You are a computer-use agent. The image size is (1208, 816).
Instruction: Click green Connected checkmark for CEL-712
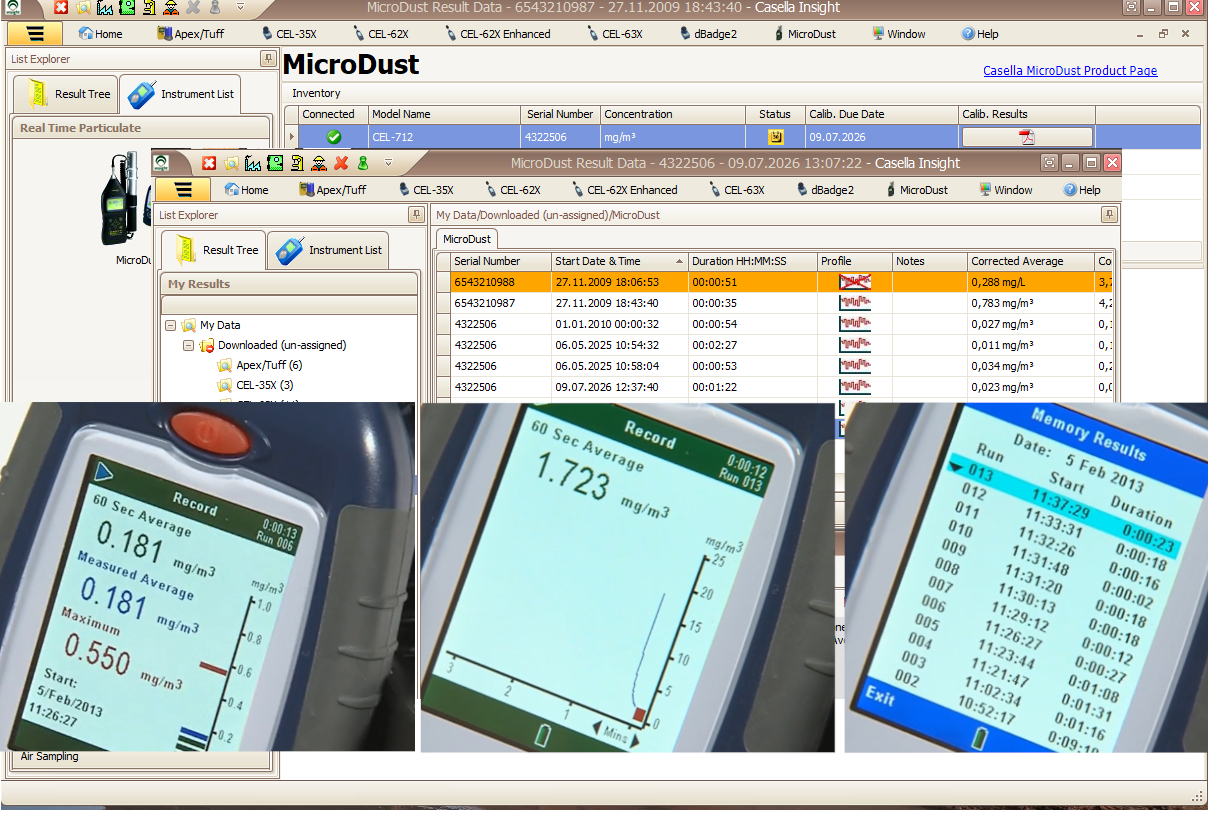pyautogui.click(x=334, y=137)
